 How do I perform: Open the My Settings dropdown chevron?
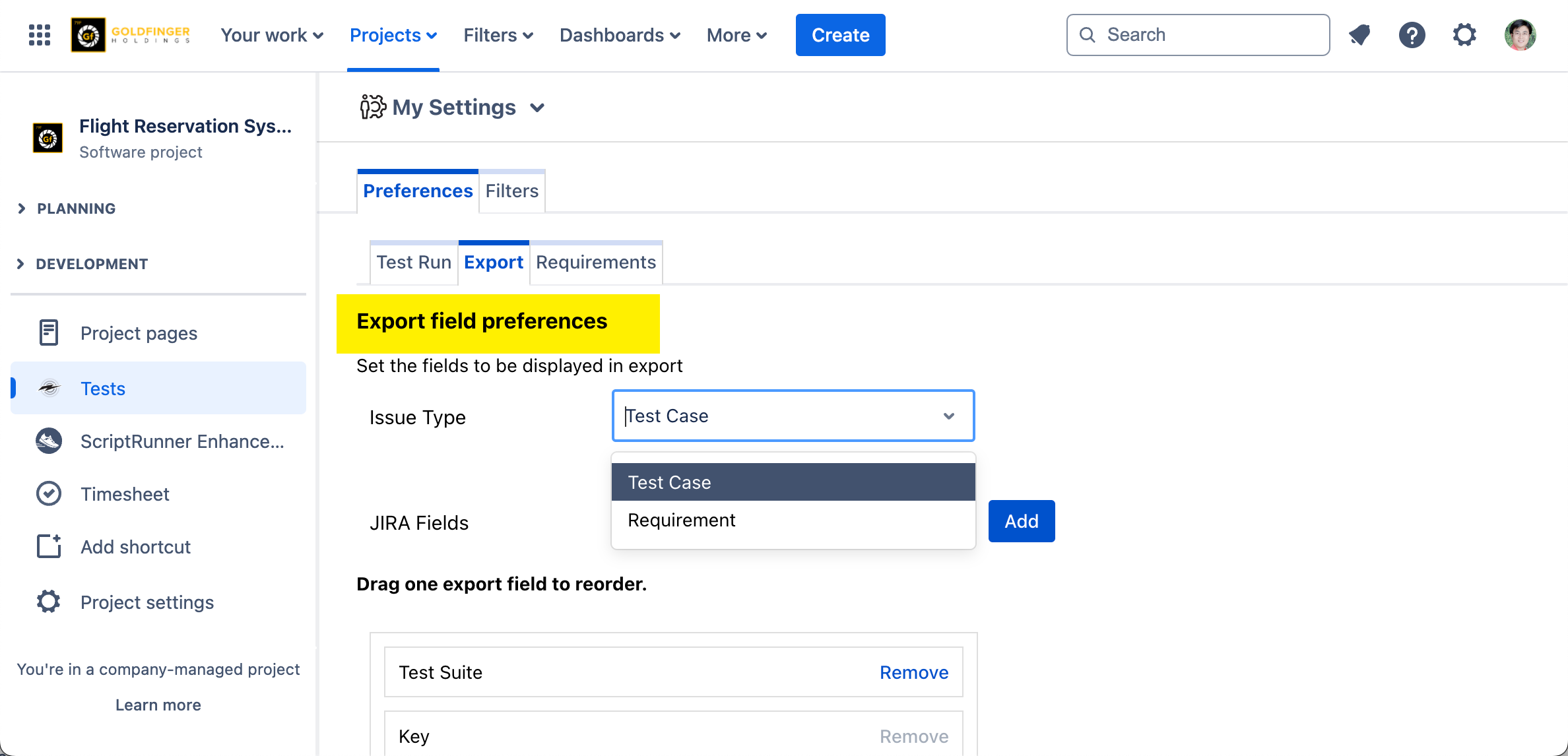537,108
